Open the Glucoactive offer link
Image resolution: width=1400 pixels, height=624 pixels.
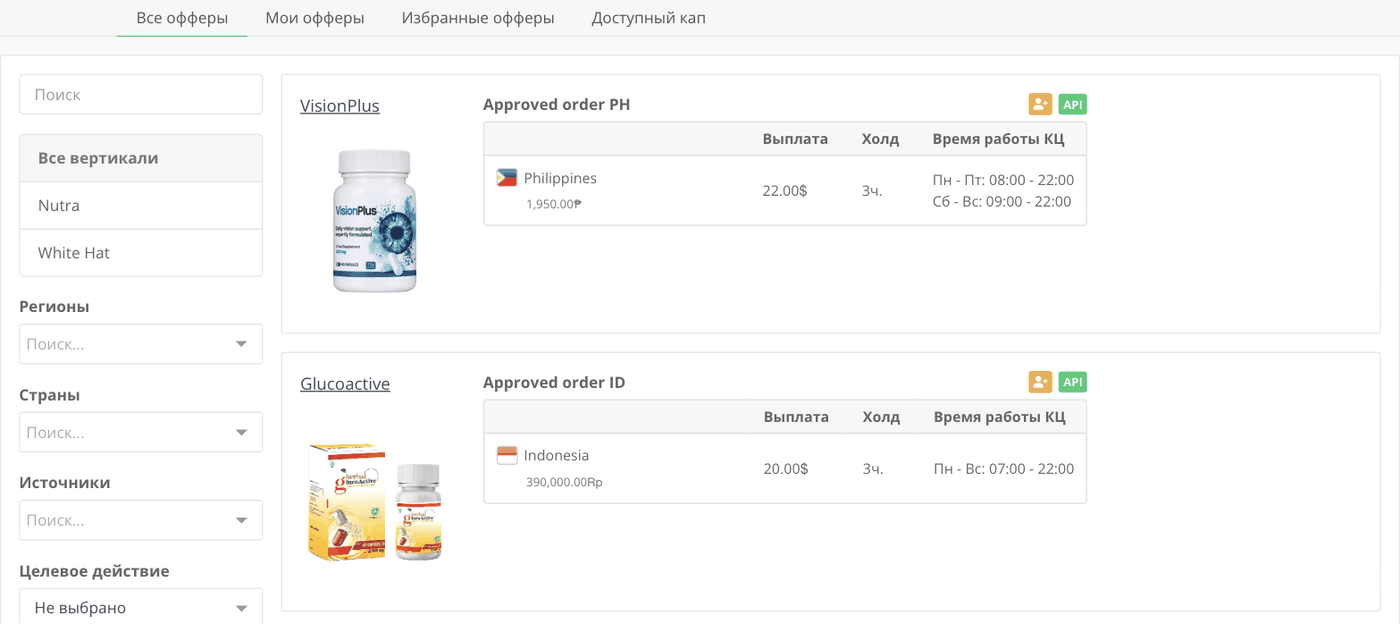(345, 384)
